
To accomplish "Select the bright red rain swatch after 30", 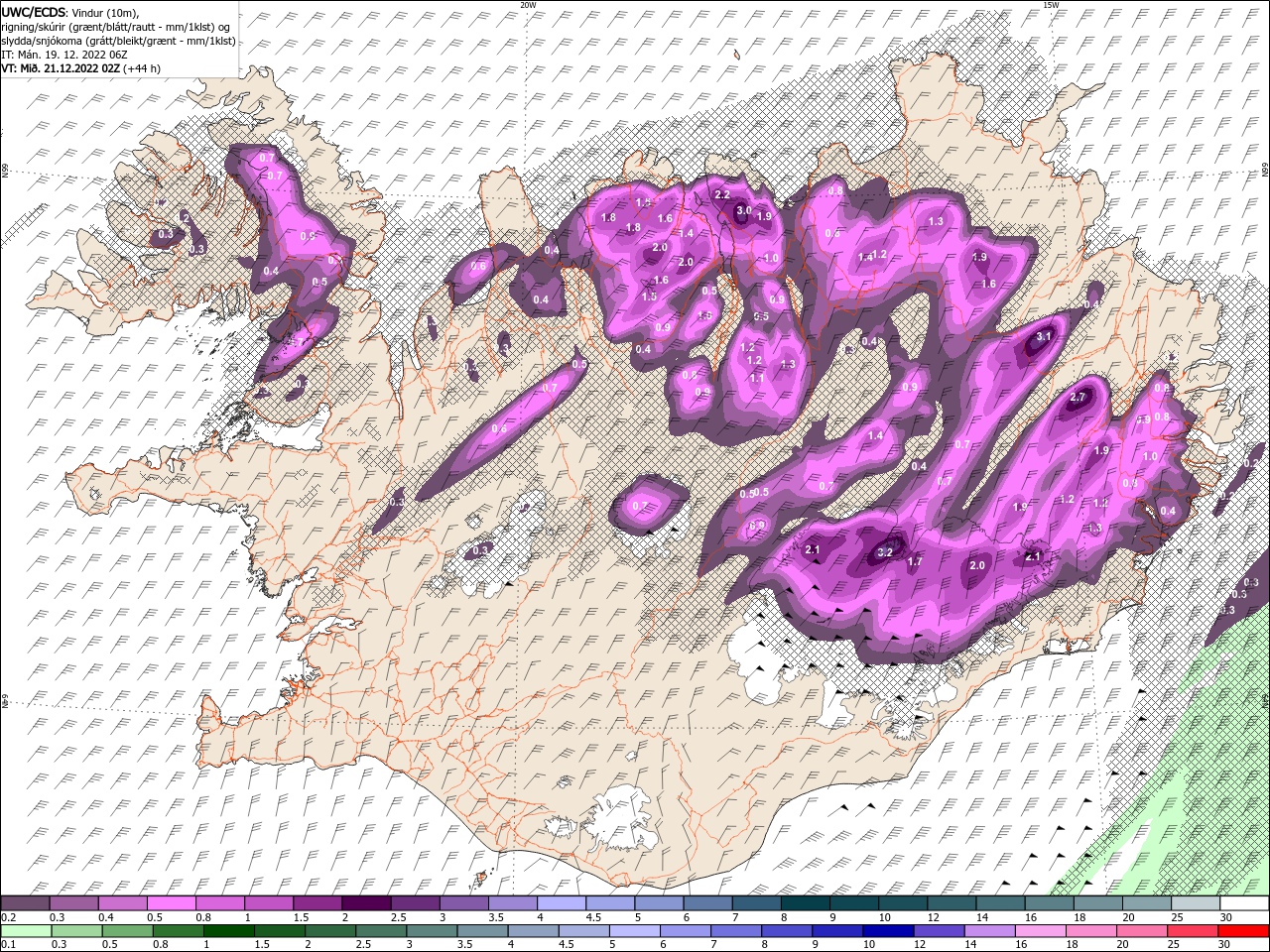I will 1244,930.
